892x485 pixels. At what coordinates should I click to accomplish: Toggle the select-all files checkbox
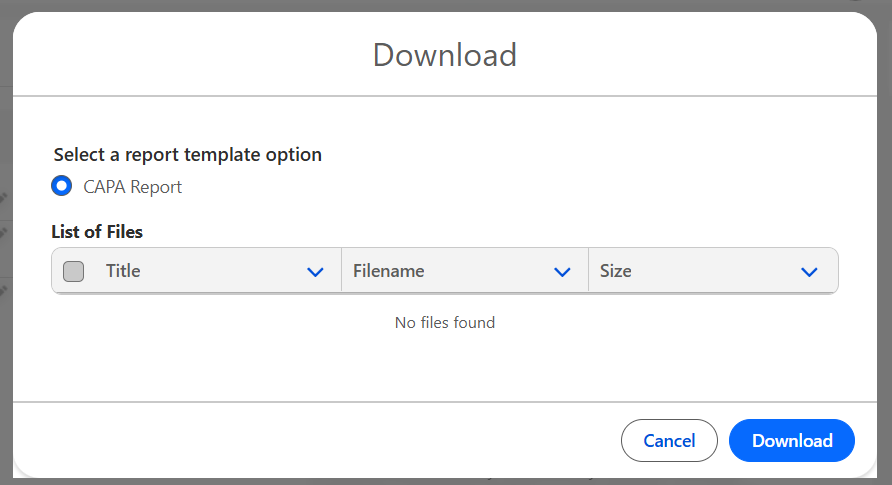pos(73,271)
